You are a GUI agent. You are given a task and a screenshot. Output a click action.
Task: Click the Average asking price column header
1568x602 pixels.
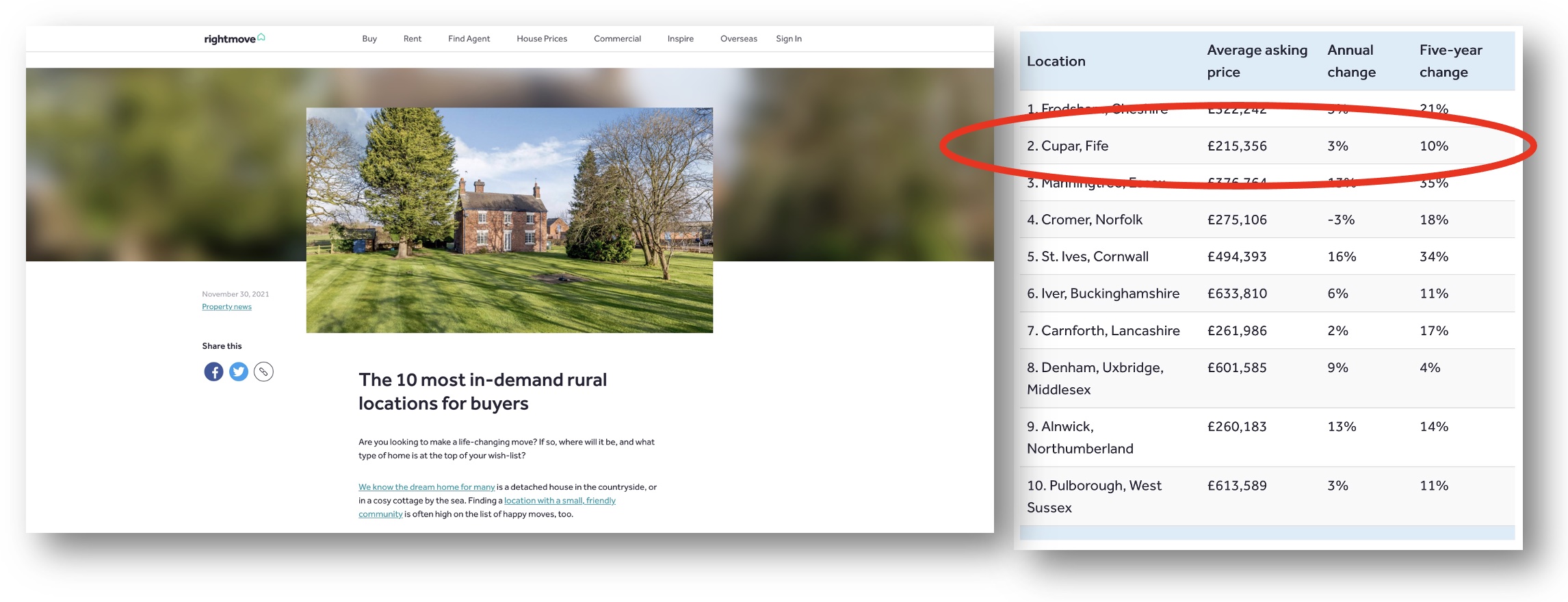pyautogui.click(x=1256, y=61)
